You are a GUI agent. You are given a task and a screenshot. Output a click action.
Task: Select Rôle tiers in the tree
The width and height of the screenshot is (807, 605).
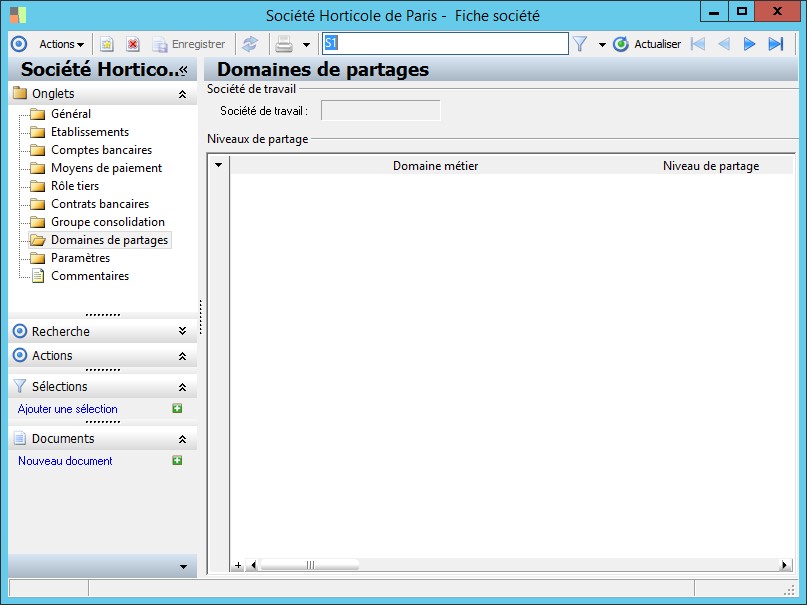pos(75,186)
